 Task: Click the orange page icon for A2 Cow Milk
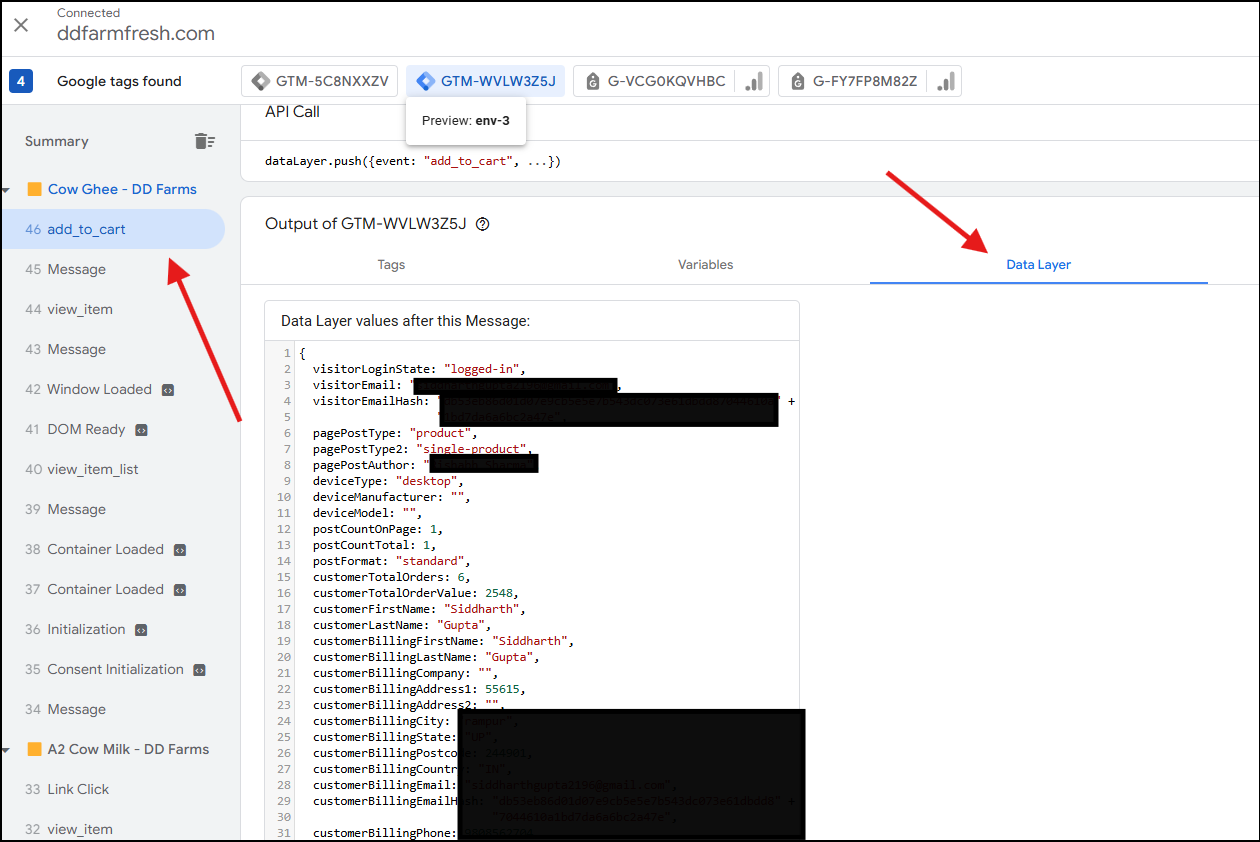tap(34, 749)
